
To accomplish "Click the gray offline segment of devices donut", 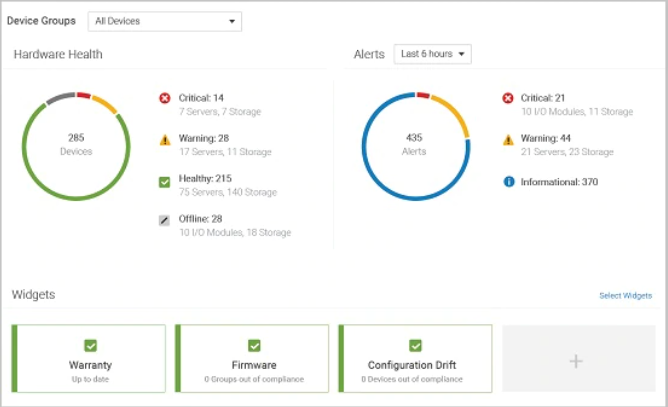I will click(60, 98).
